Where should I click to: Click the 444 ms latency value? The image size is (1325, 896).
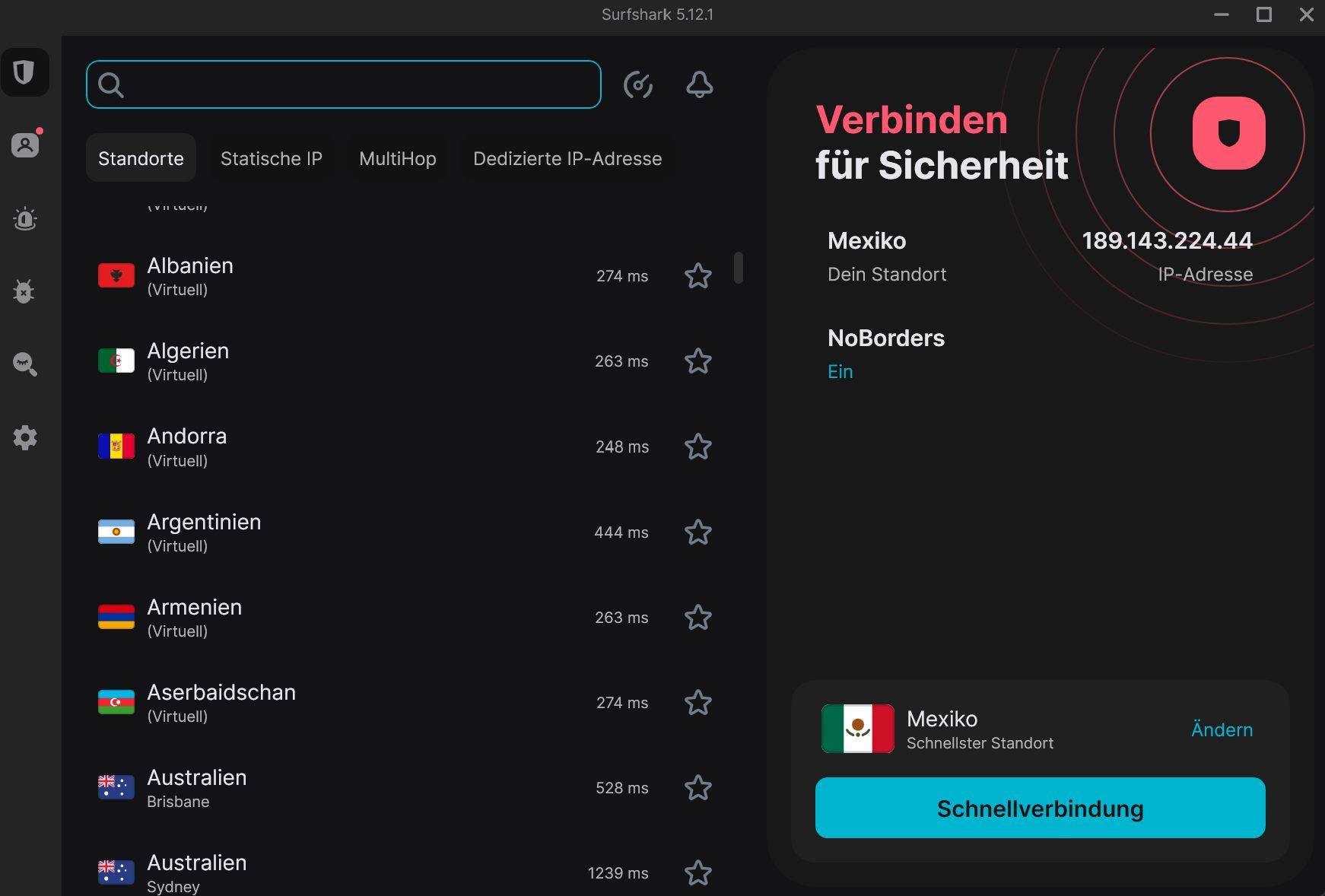[x=621, y=532]
